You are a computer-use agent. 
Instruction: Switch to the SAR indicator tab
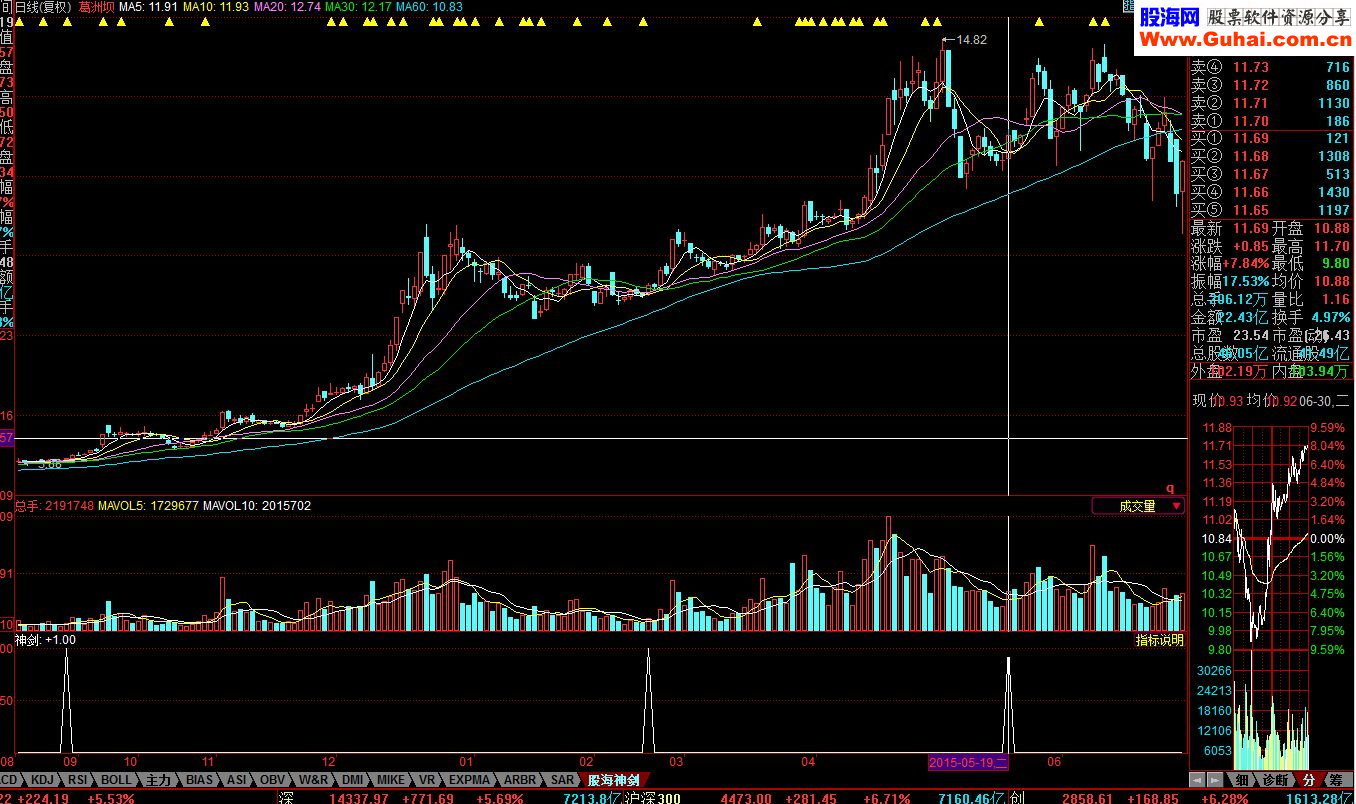(563, 779)
